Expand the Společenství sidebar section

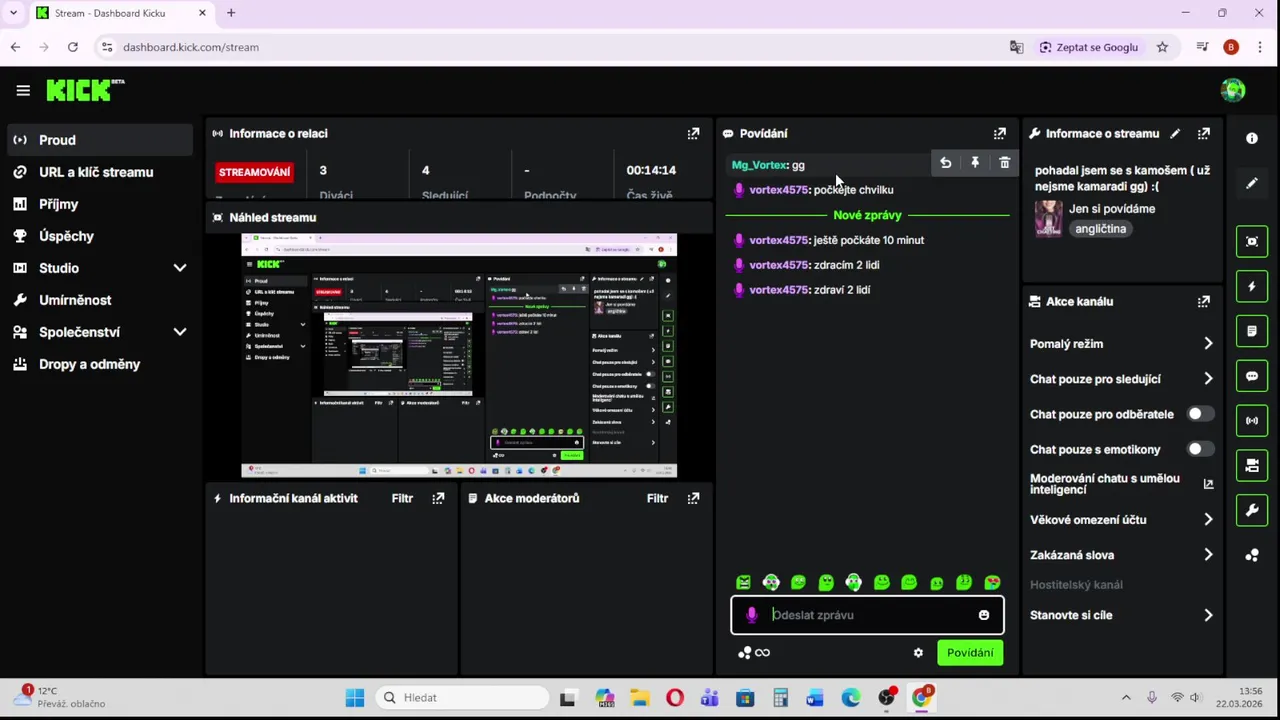(x=180, y=332)
